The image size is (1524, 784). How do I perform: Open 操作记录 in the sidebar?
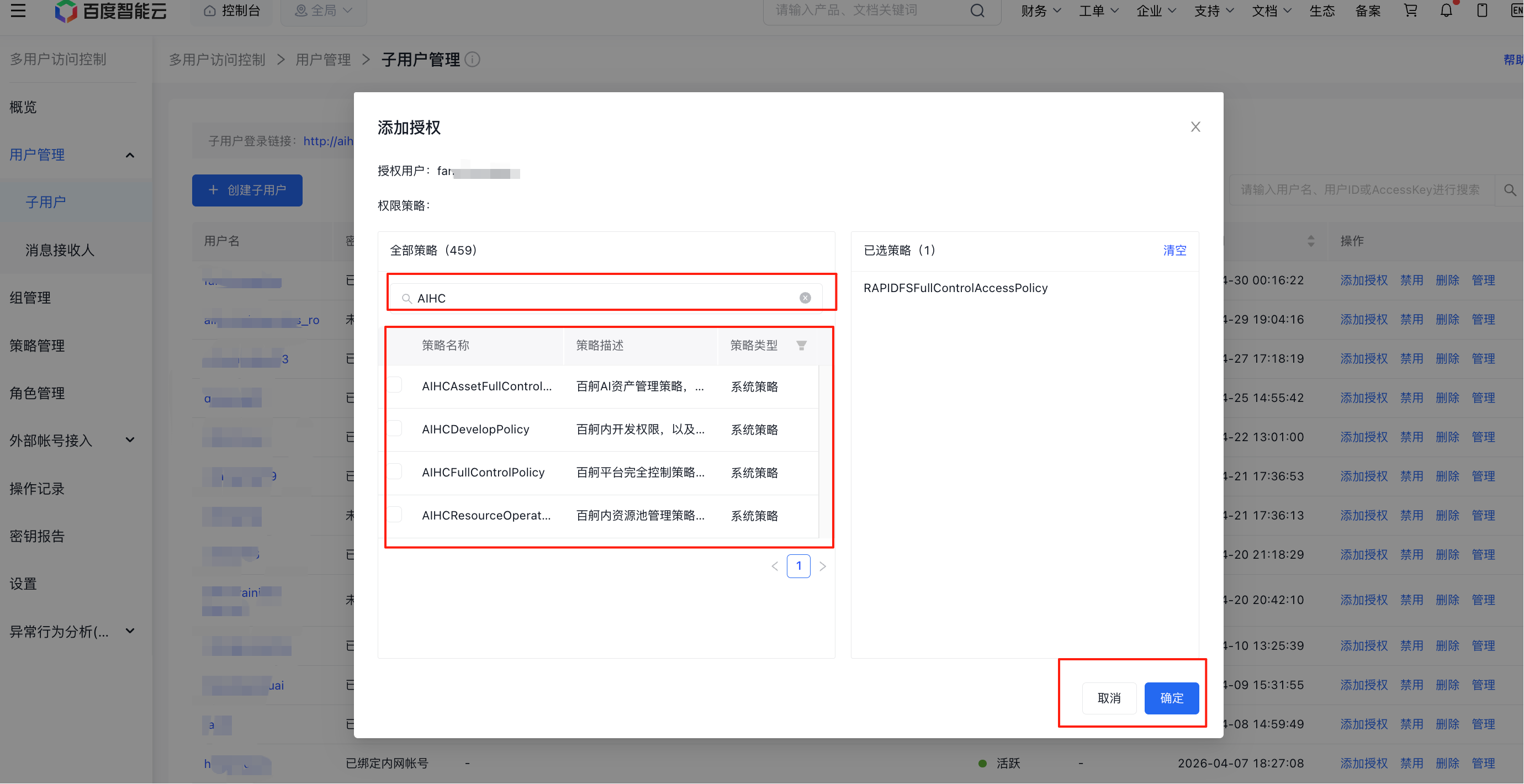pos(38,489)
